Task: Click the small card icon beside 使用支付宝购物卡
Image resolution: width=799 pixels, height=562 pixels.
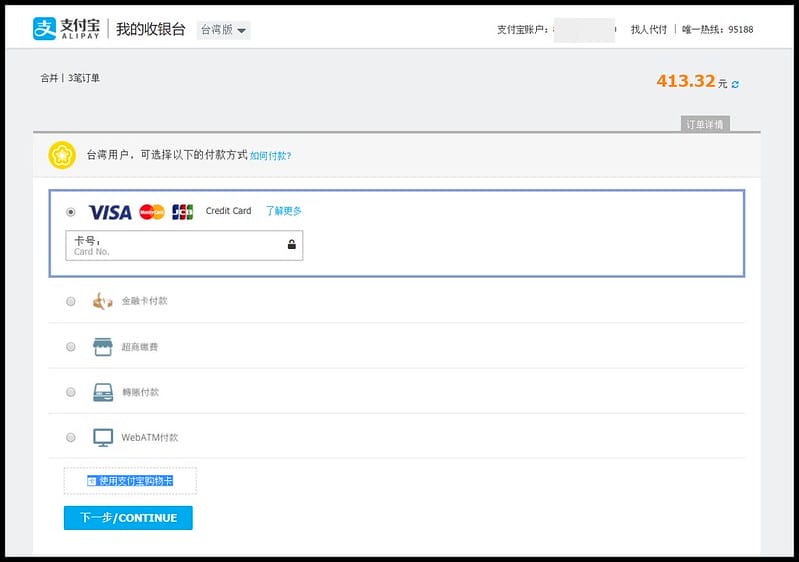Action: pyautogui.click(x=92, y=481)
